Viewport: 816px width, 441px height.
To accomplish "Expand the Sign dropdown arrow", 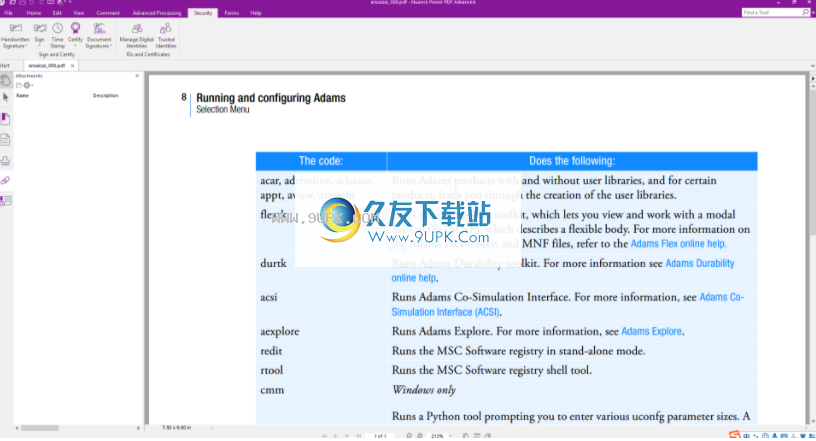I will click(40, 46).
